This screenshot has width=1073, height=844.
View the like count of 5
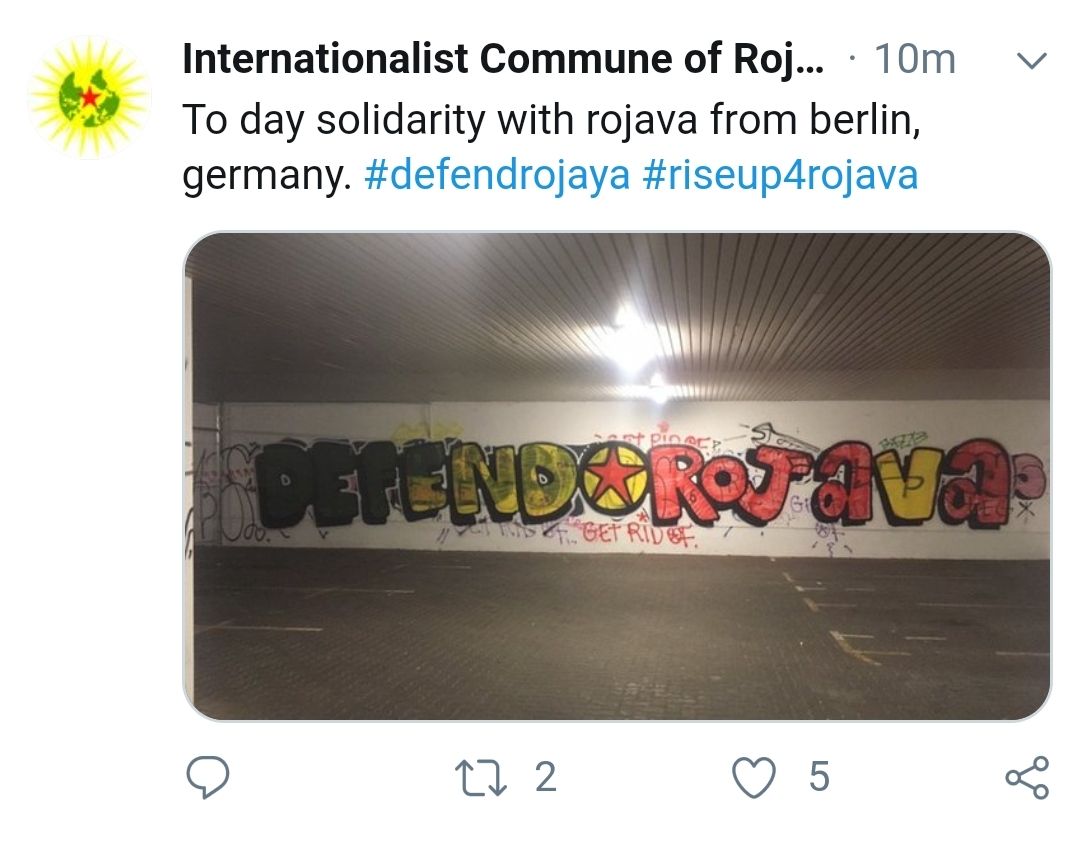coord(819,778)
